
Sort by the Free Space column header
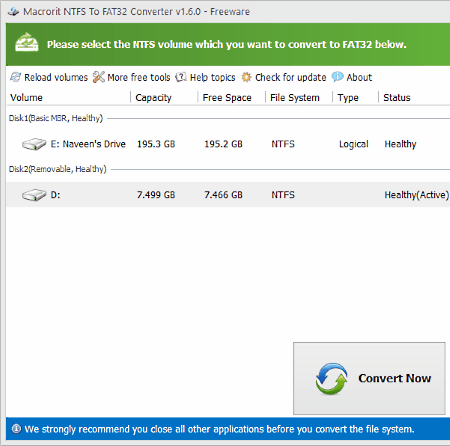coord(227,98)
